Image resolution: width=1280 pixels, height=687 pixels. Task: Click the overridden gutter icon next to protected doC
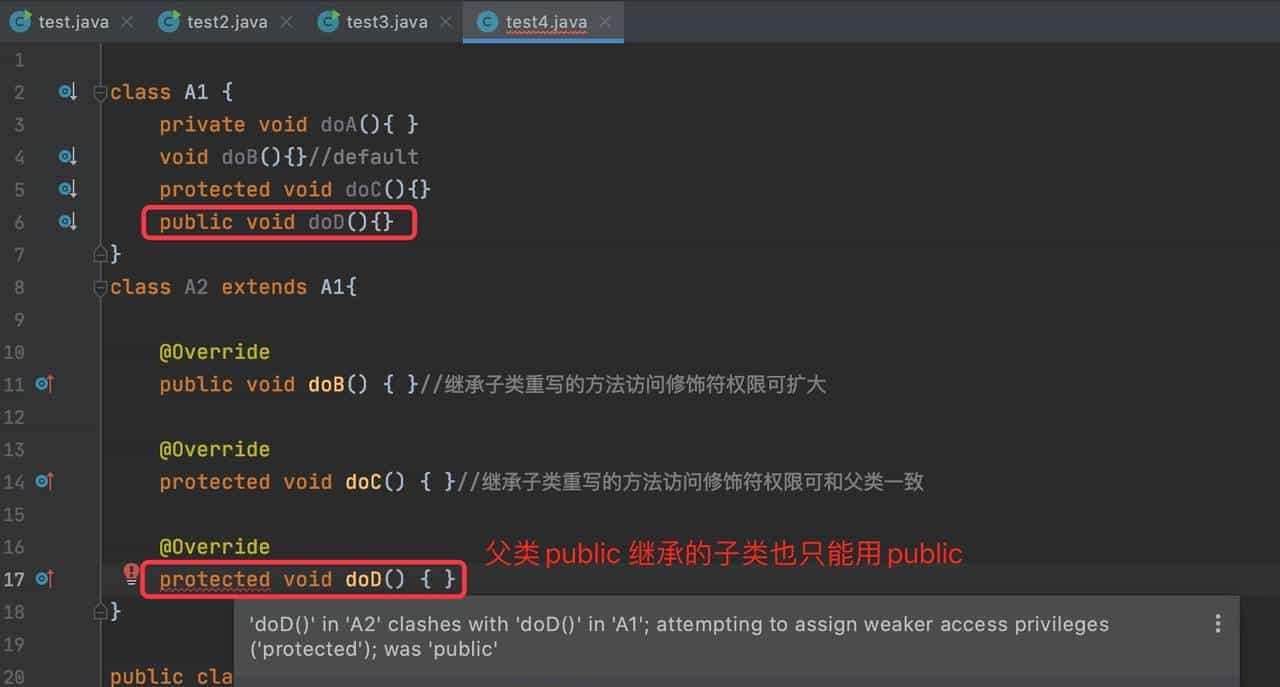pyautogui.click(x=66, y=189)
